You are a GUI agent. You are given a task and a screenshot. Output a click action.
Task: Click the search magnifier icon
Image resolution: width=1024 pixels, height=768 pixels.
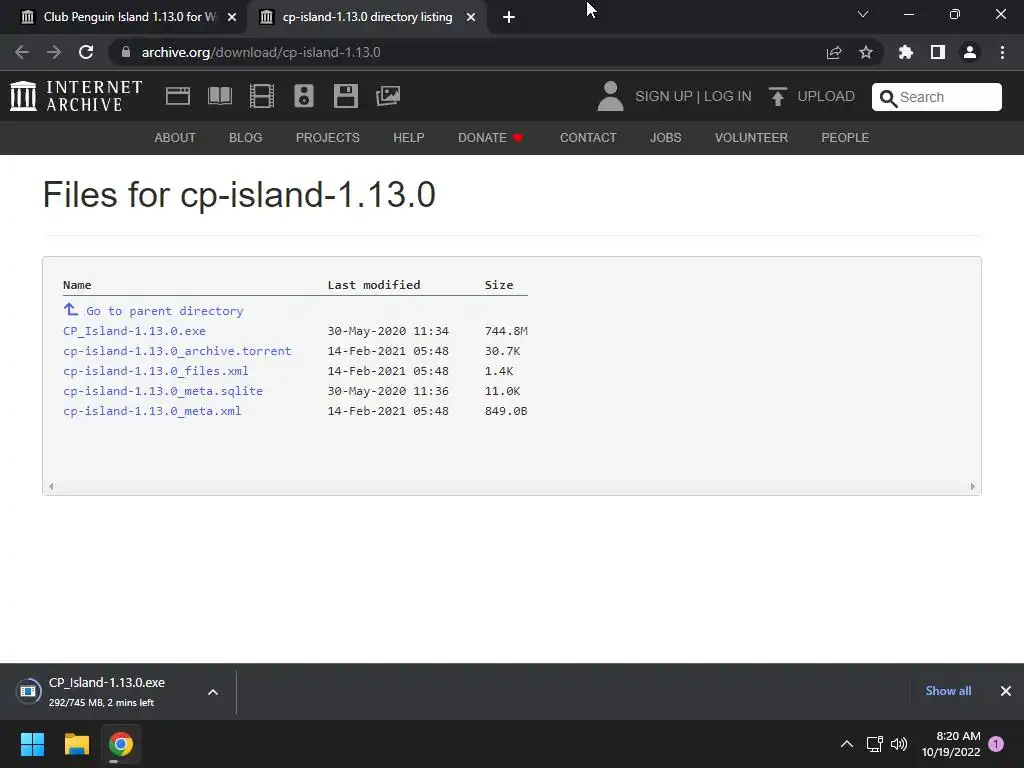point(888,98)
